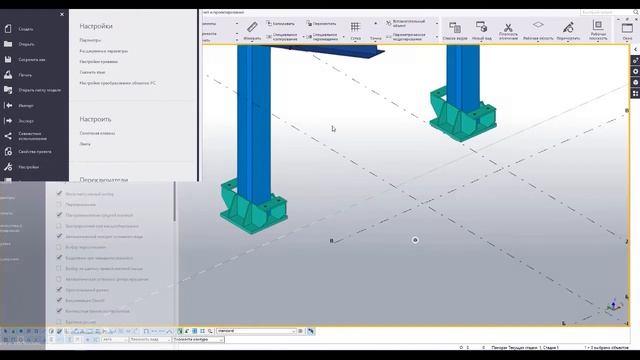Click the Экспорт arrow icon
The width and height of the screenshot is (640, 360).
tap(8, 121)
